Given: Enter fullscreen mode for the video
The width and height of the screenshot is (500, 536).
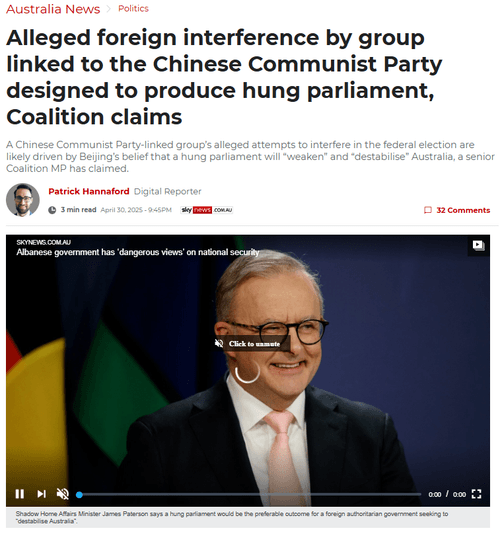Looking at the screenshot, I should [x=476, y=494].
